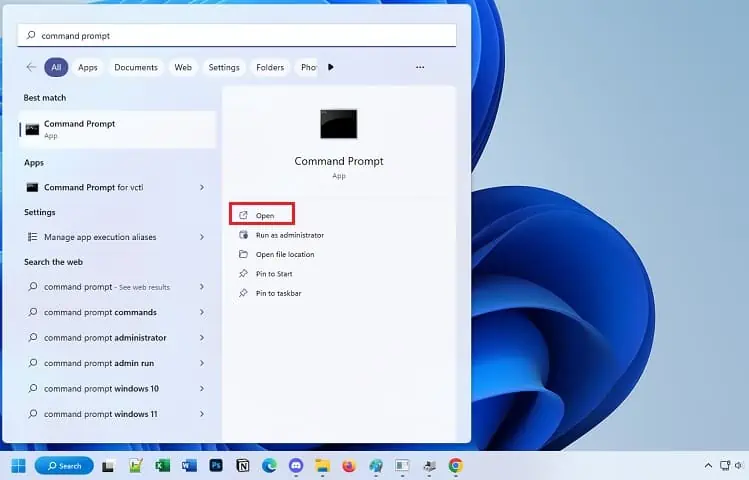The width and height of the screenshot is (749, 480).
Task: Choose Run as administrator
Action: [x=281, y=235]
